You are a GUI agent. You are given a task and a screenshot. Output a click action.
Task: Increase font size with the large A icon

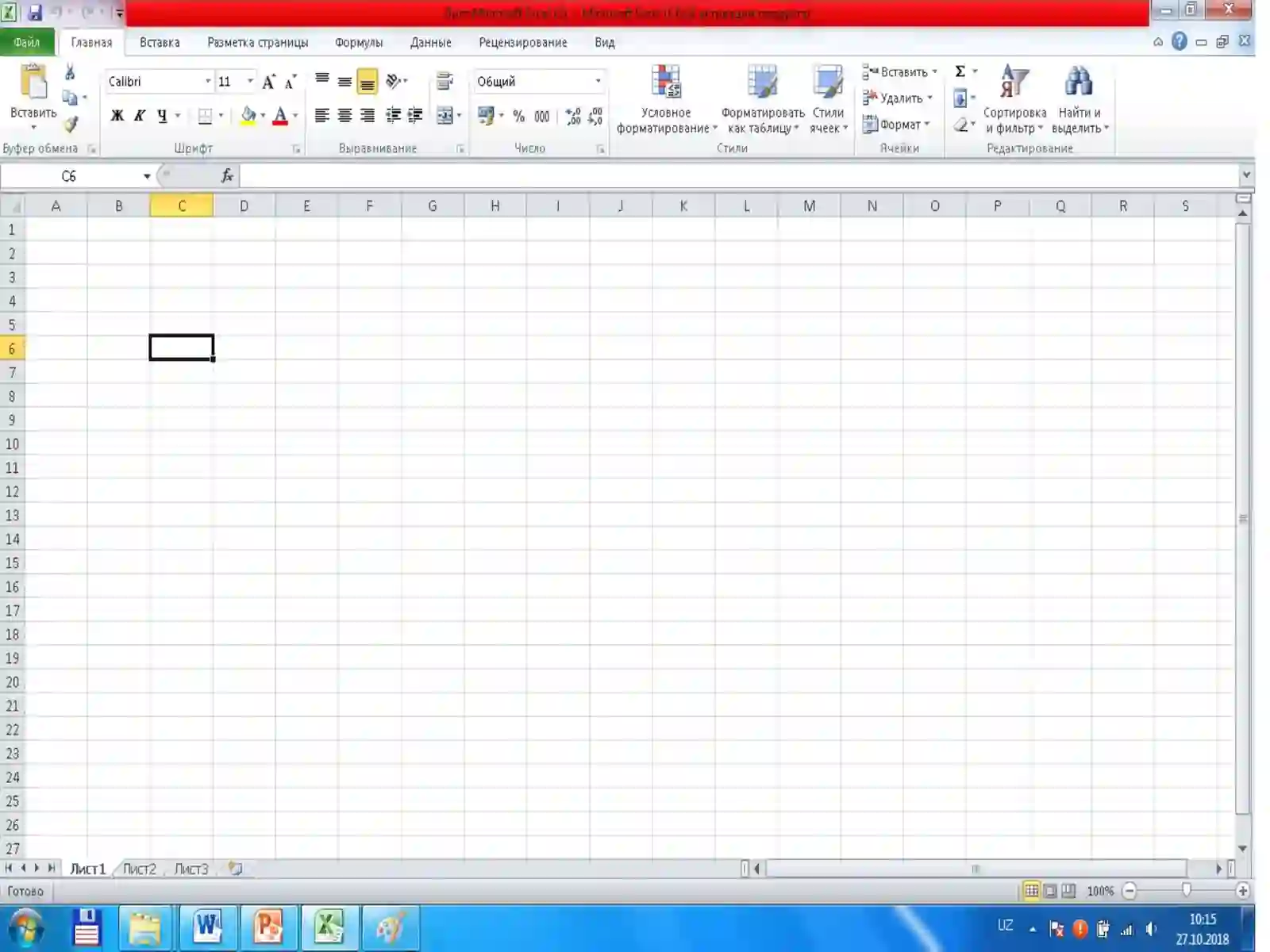click(x=268, y=82)
